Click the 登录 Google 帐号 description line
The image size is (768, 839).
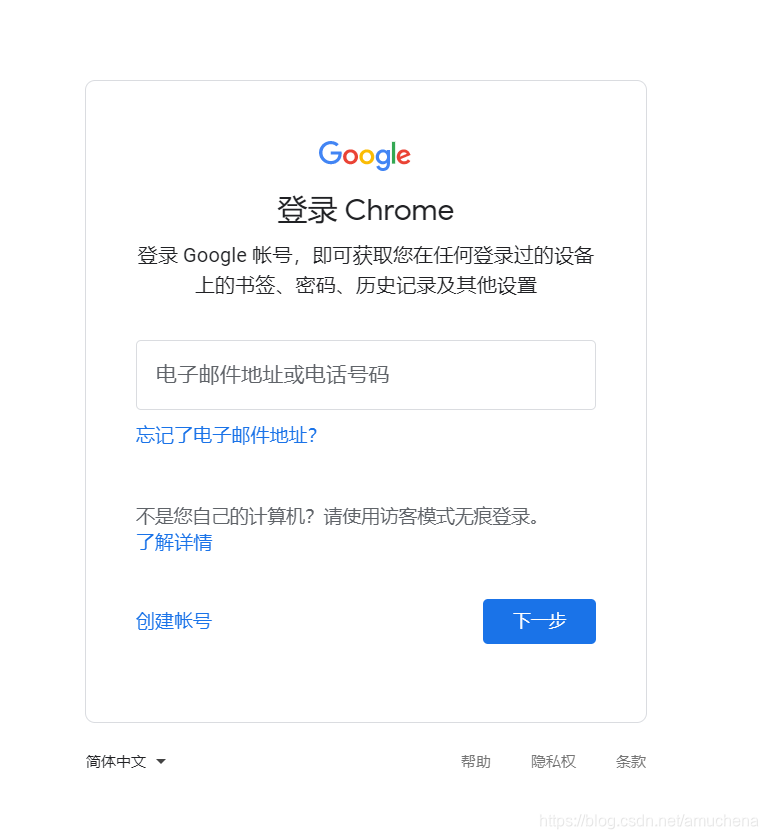(366, 255)
